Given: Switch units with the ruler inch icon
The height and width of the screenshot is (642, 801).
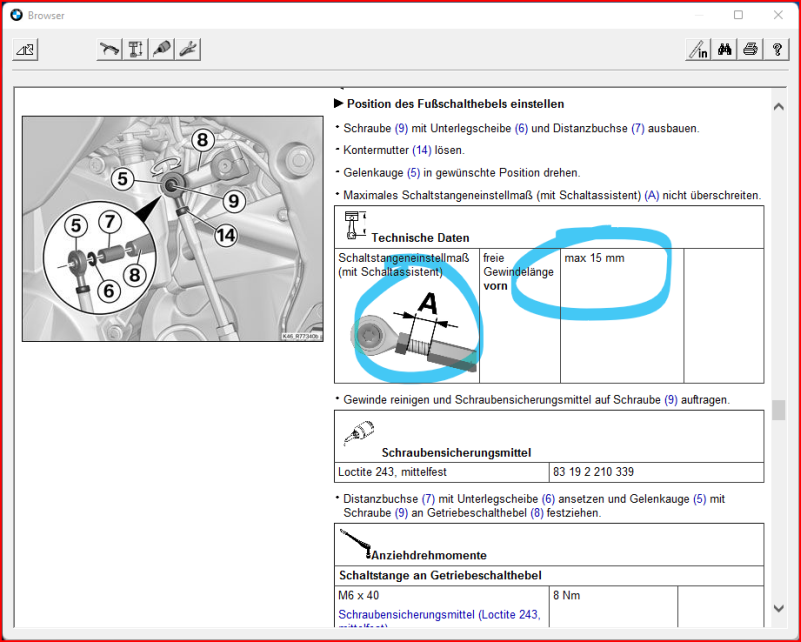Looking at the screenshot, I should 698,50.
